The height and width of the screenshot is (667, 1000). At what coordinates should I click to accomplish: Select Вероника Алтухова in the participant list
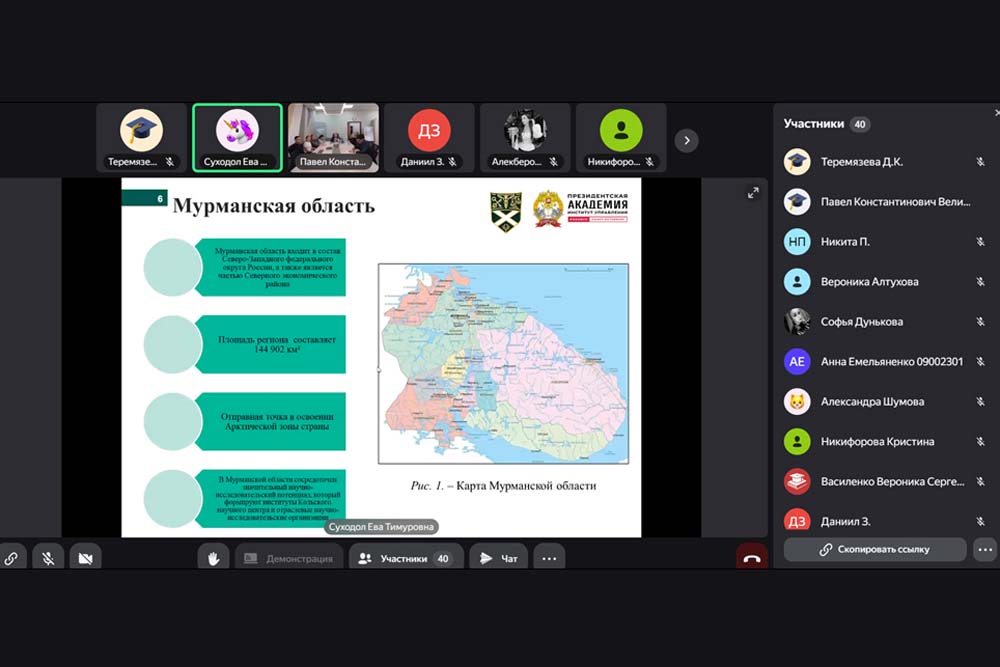click(x=868, y=282)
